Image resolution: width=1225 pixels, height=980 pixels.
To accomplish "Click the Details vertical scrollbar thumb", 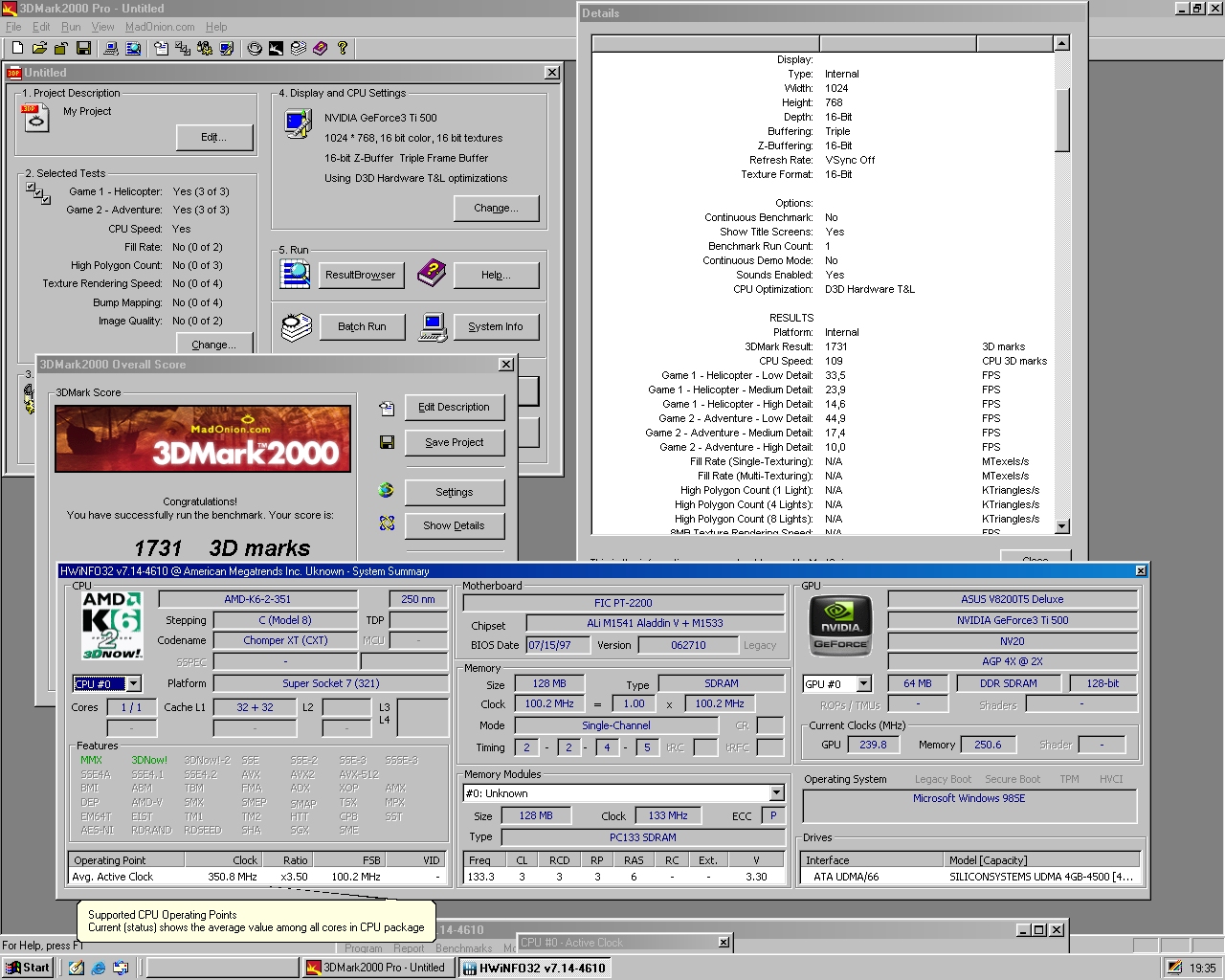I will coord(1061,121).
